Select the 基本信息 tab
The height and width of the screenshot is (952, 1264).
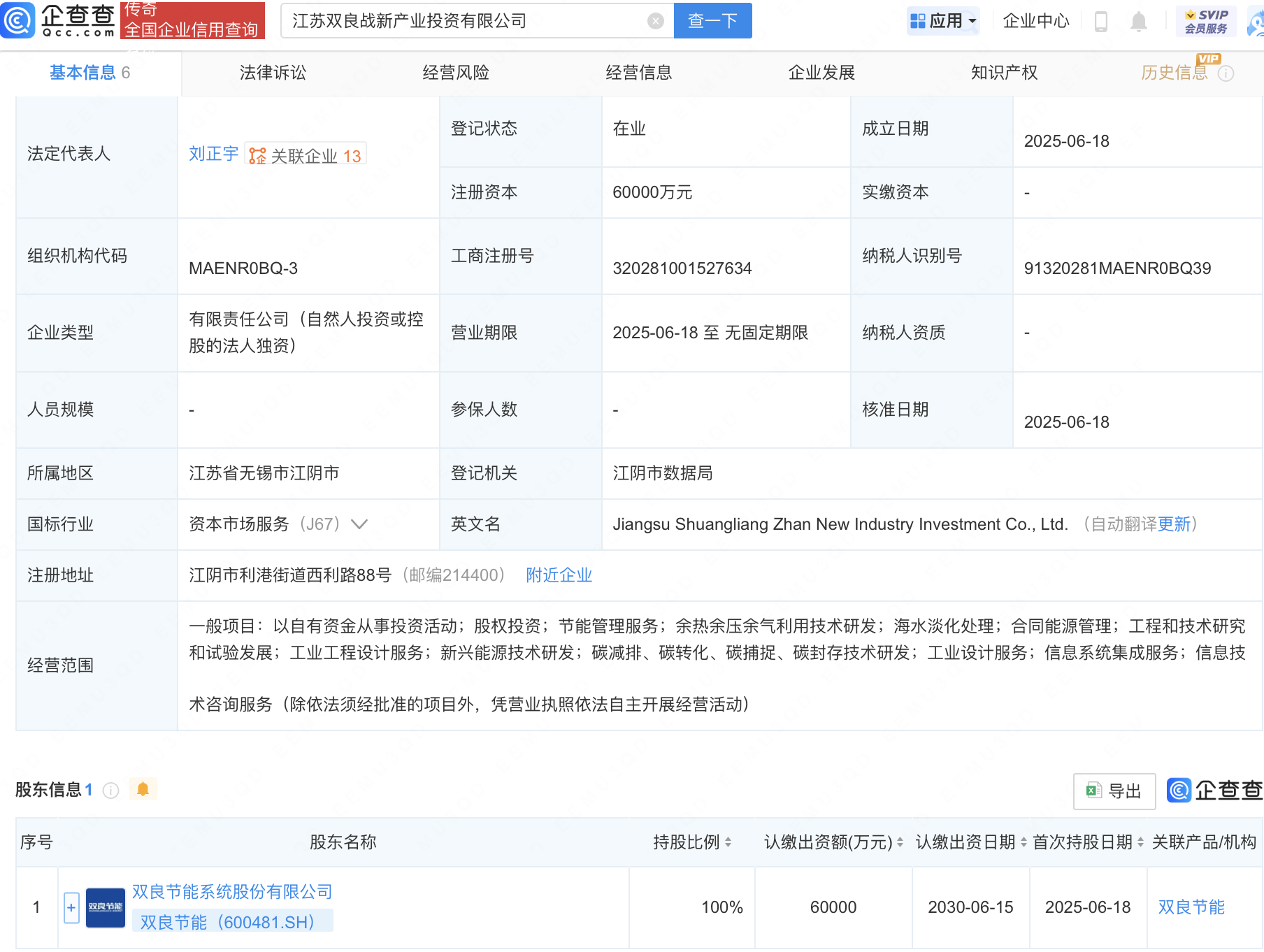click(x=89, y=73)
